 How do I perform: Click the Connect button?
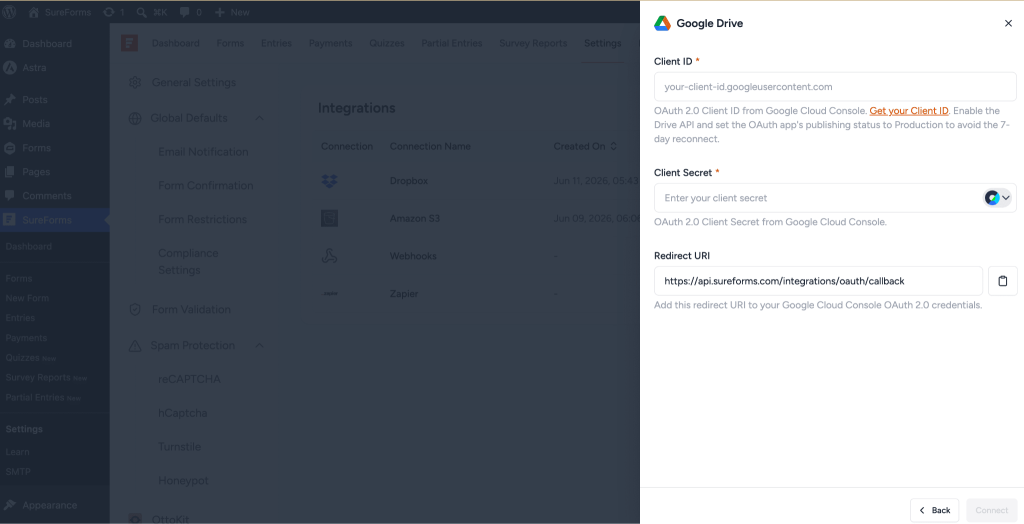click(991, 510)
